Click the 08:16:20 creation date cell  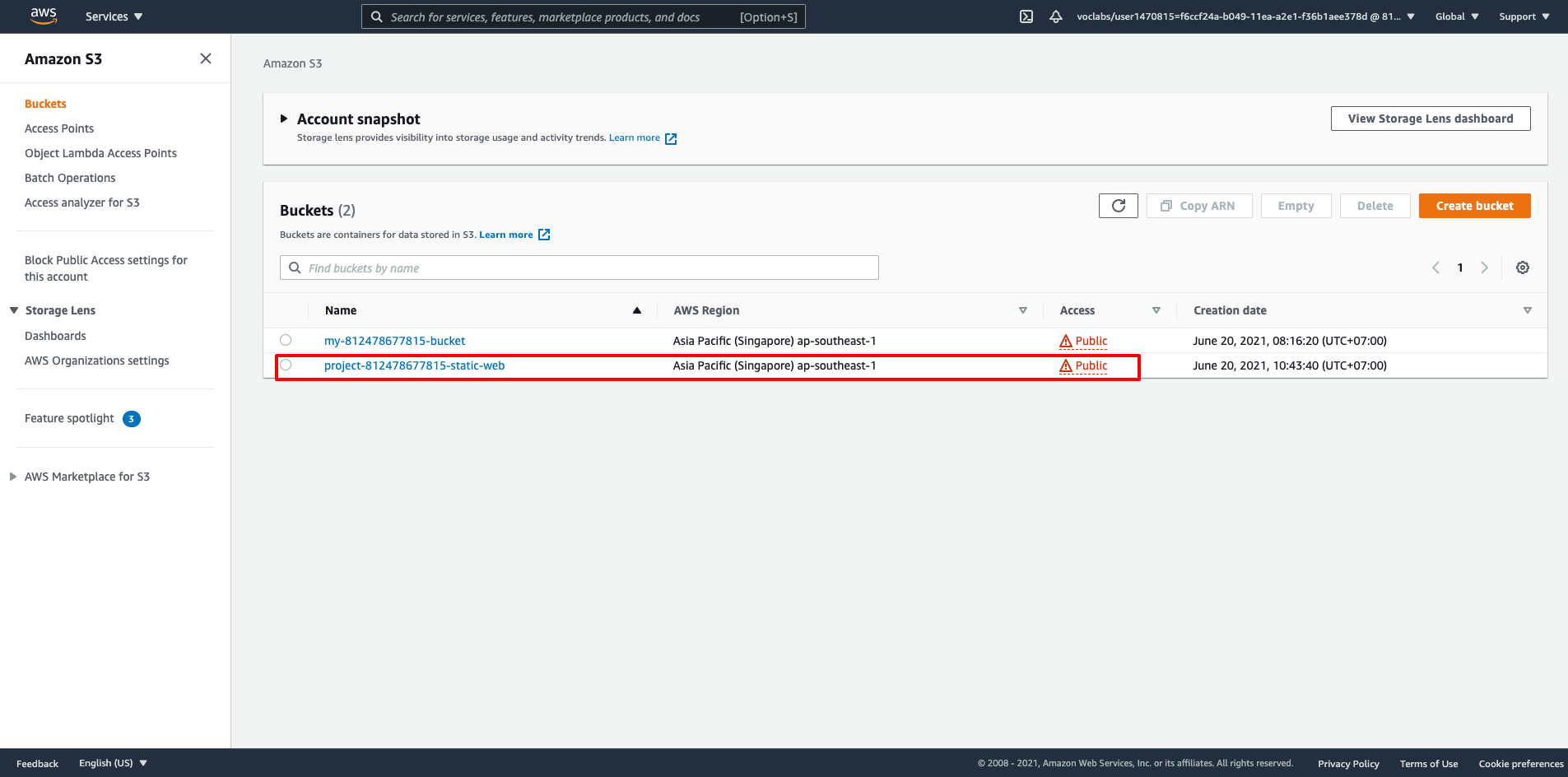(x=1290, y=341)
